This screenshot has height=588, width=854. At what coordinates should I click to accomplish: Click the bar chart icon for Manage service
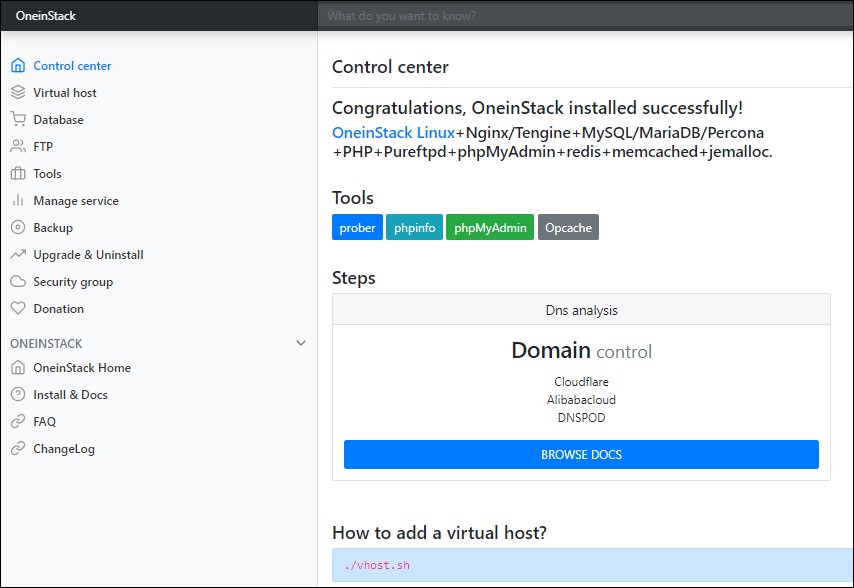(x=18, y=201)
